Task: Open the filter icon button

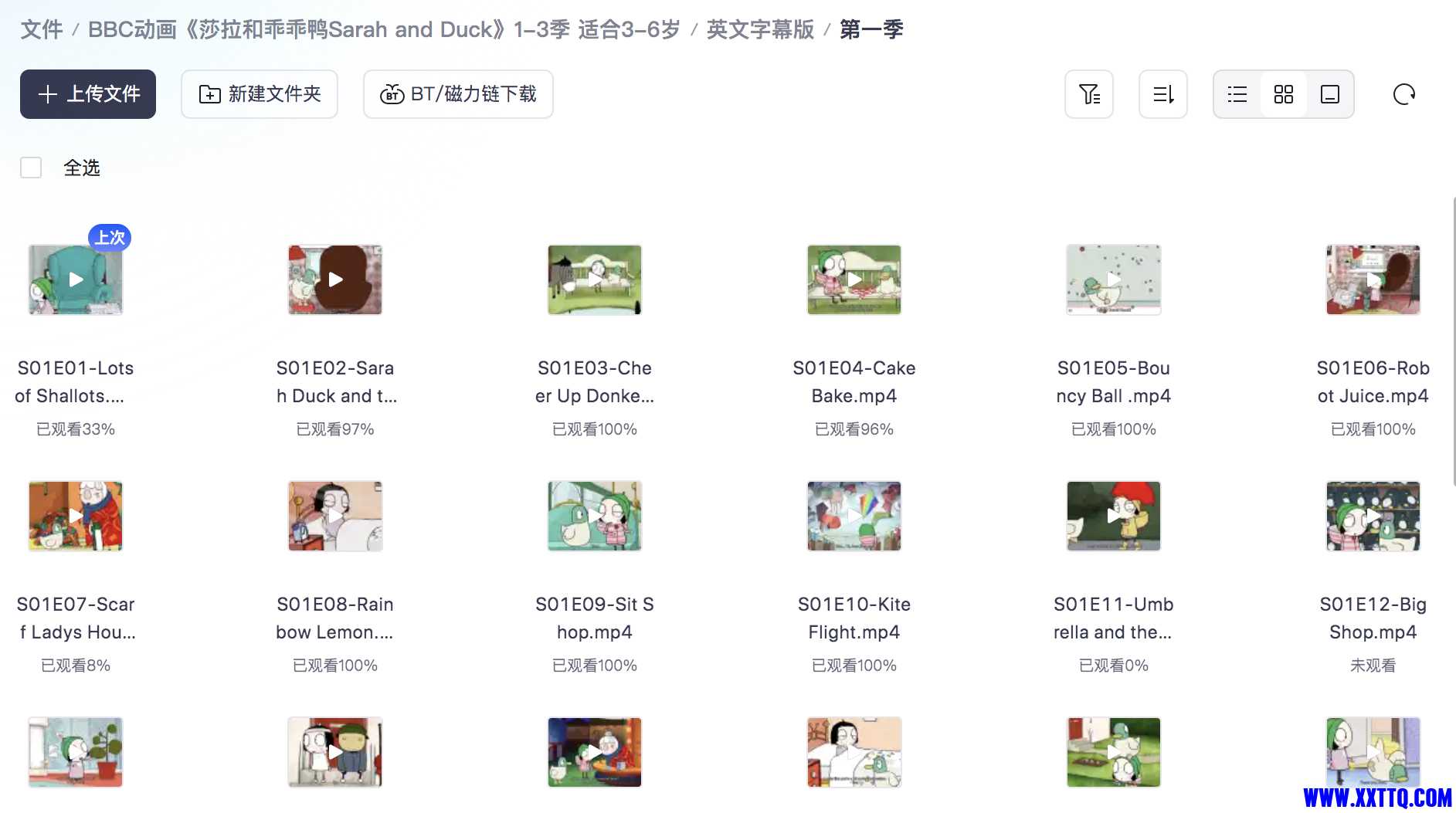Action: (x=1088, y=94)
